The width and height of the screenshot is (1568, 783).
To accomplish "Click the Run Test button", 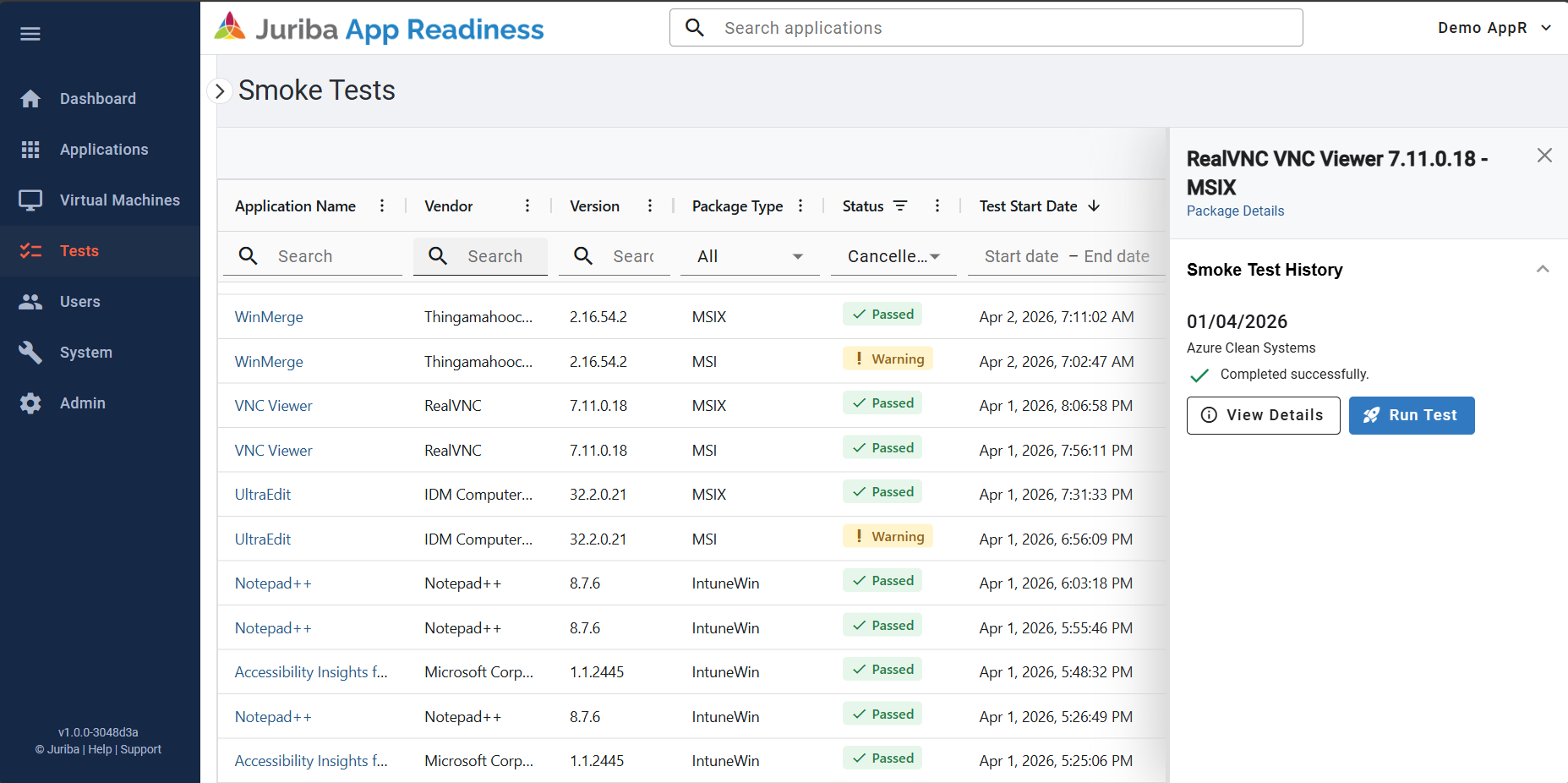I will [1412, 415].
